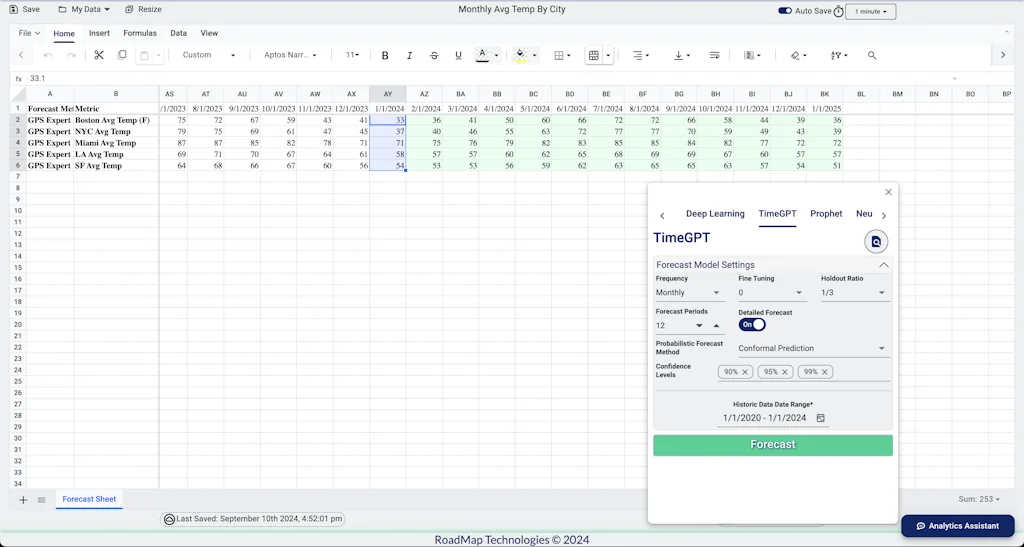Open the Frequency Monthly dropdown

688,293
